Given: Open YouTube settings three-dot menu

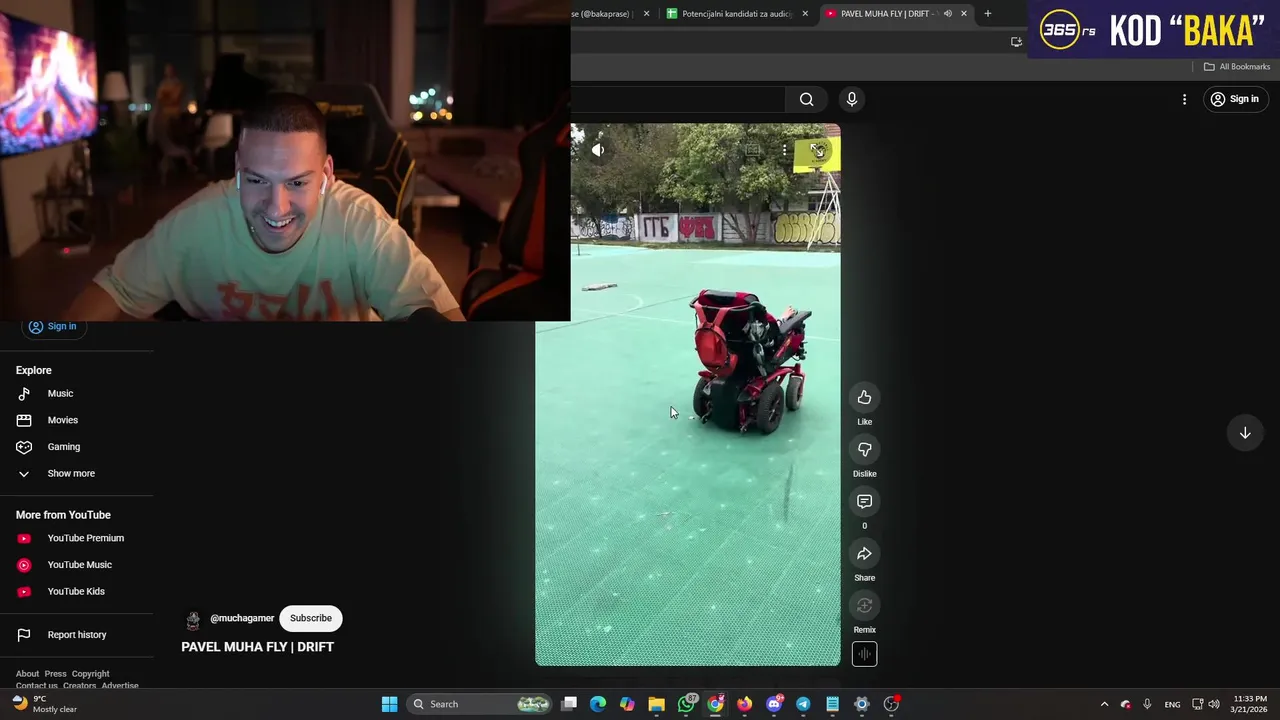Looking at the screenshot, I should 1184,99.
